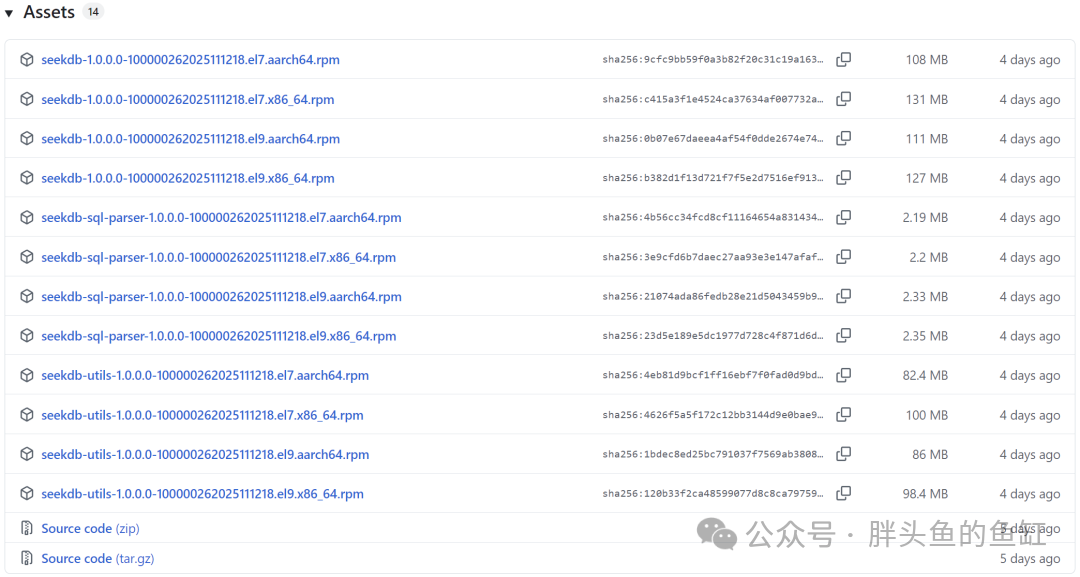1080x577 pixels.
Task: Collapse the Assets section triangle
Action: tap(9, 13)
